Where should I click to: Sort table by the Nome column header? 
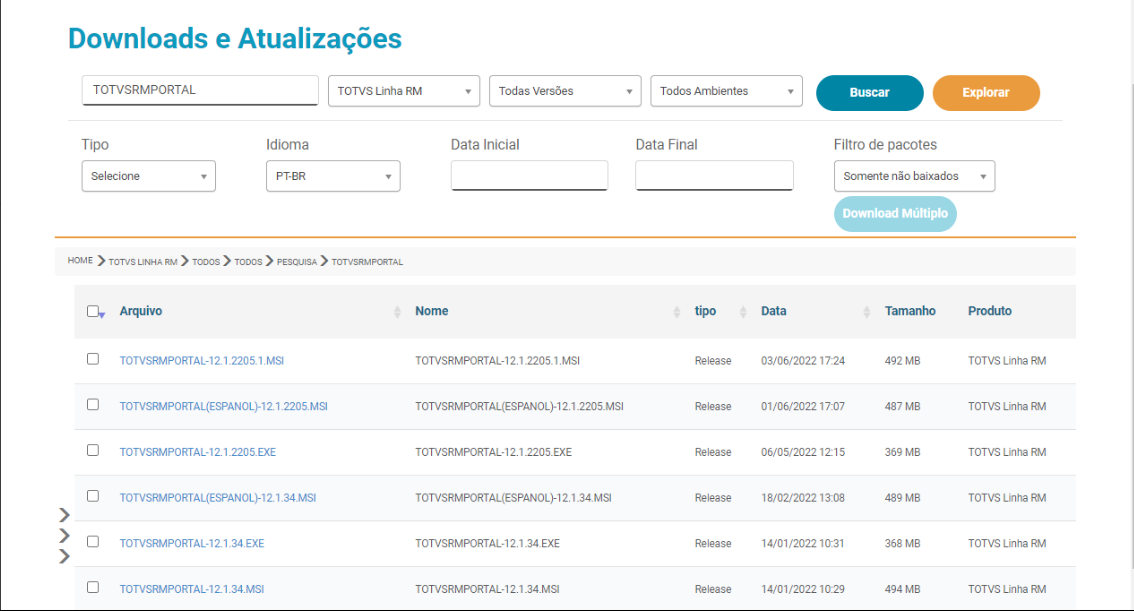pyautogui.click(x=432, y=311)
